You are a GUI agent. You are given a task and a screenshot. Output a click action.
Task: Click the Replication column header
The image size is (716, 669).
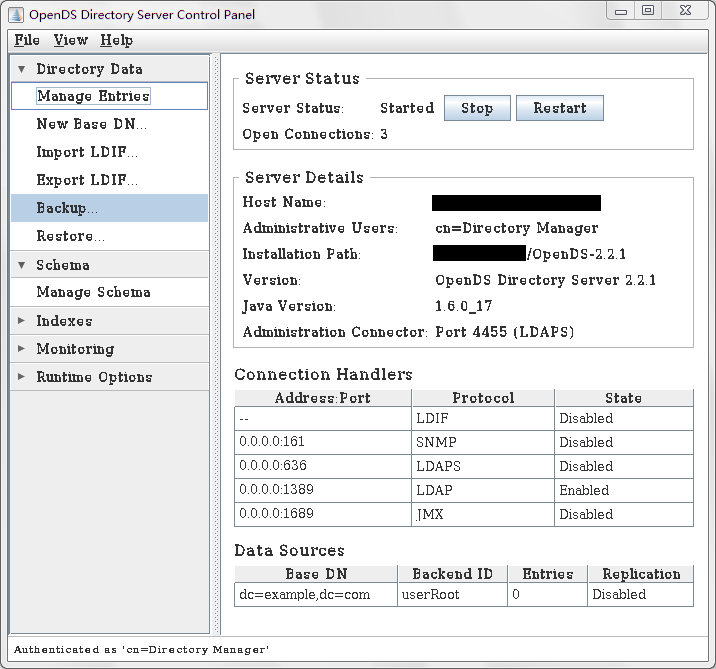tap(641, 574)
